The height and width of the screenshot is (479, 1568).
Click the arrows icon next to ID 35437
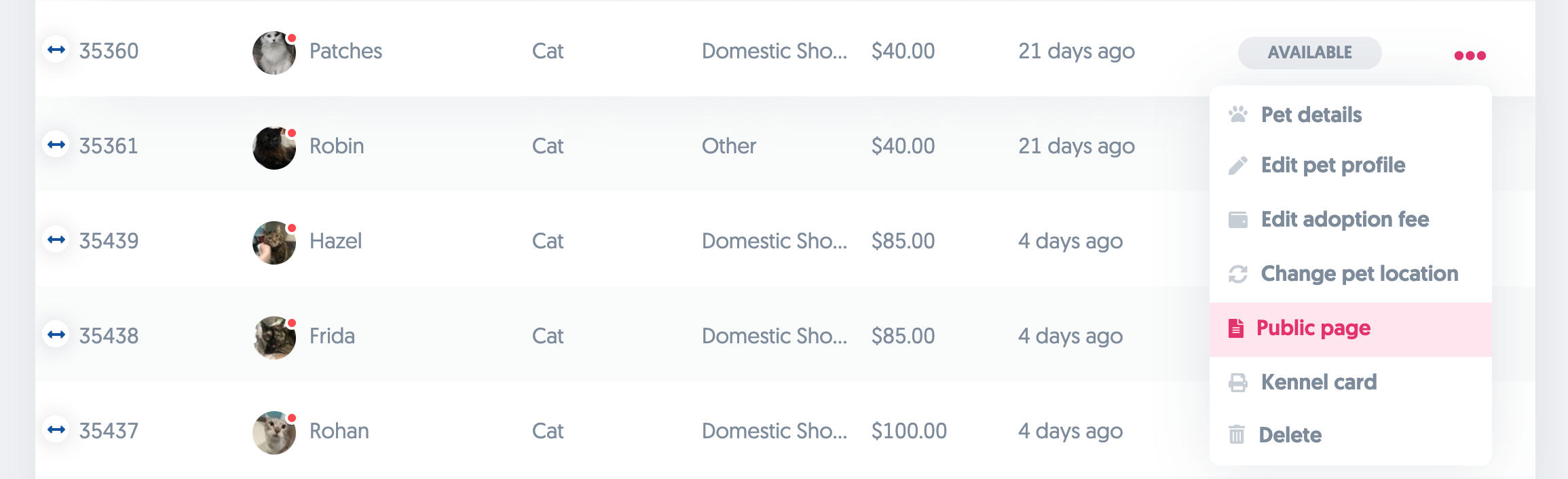tap(56, 429)
